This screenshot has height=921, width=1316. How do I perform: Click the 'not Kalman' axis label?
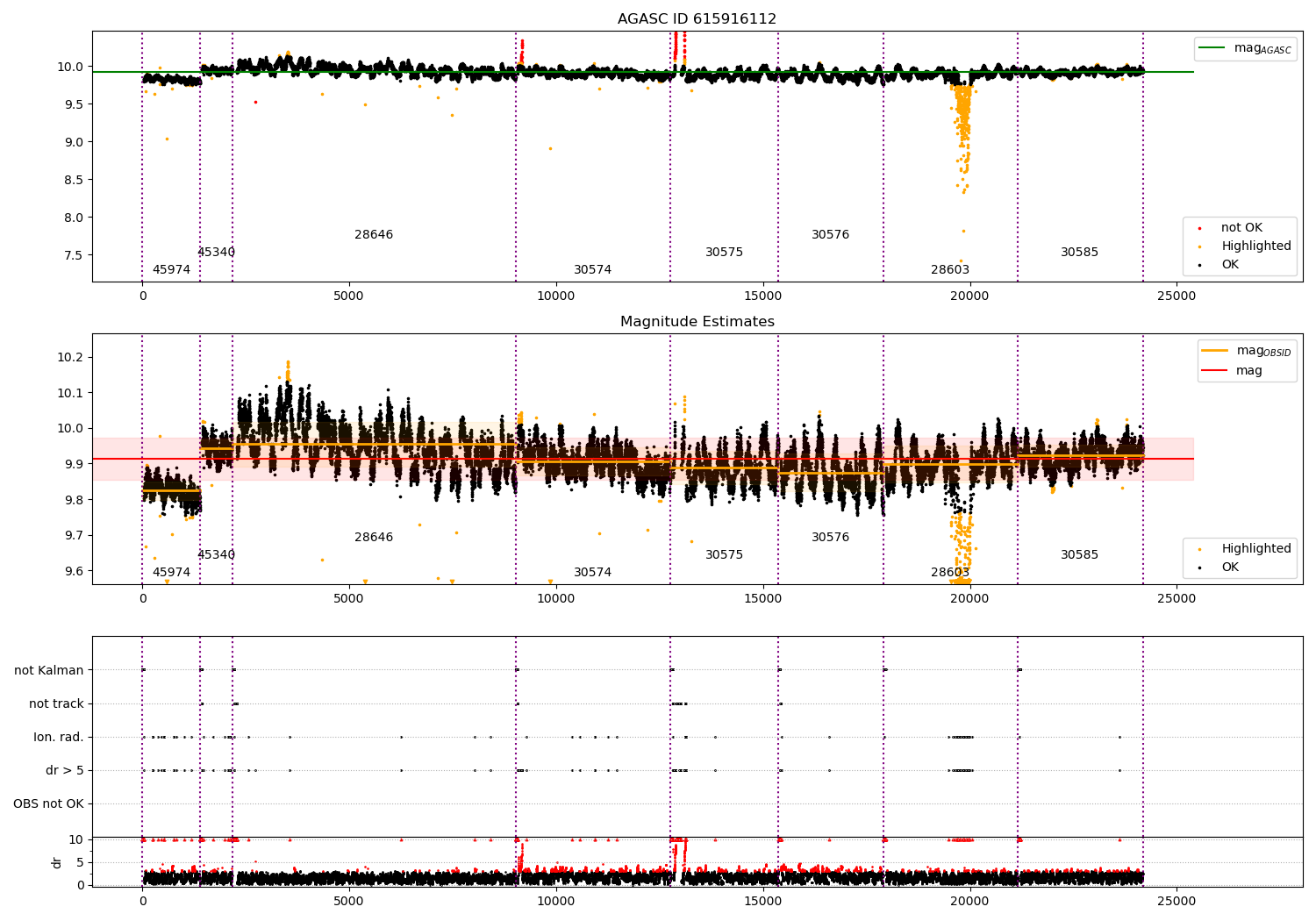click(x=49, y=670)
